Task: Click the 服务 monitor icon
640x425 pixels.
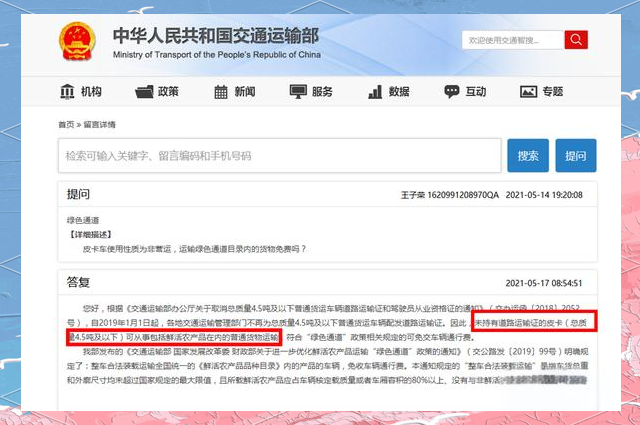Action: 298,91
